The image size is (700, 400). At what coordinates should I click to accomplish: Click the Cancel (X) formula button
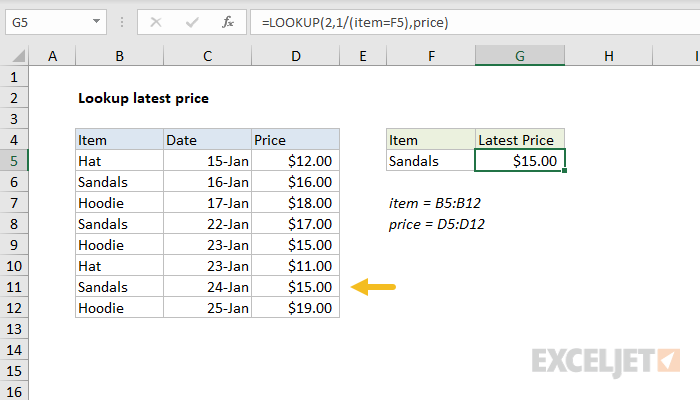tap(156, 22)
